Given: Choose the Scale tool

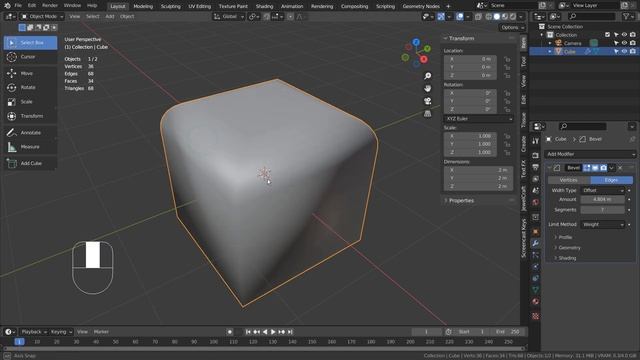Looking at the screenshot, I should pyautogui.click(x=30, y=102).
